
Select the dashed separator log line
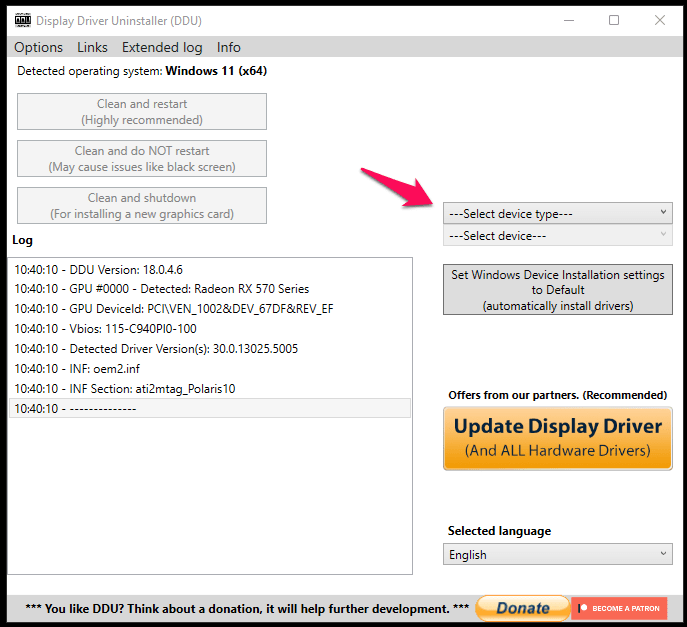click(210, 408)
